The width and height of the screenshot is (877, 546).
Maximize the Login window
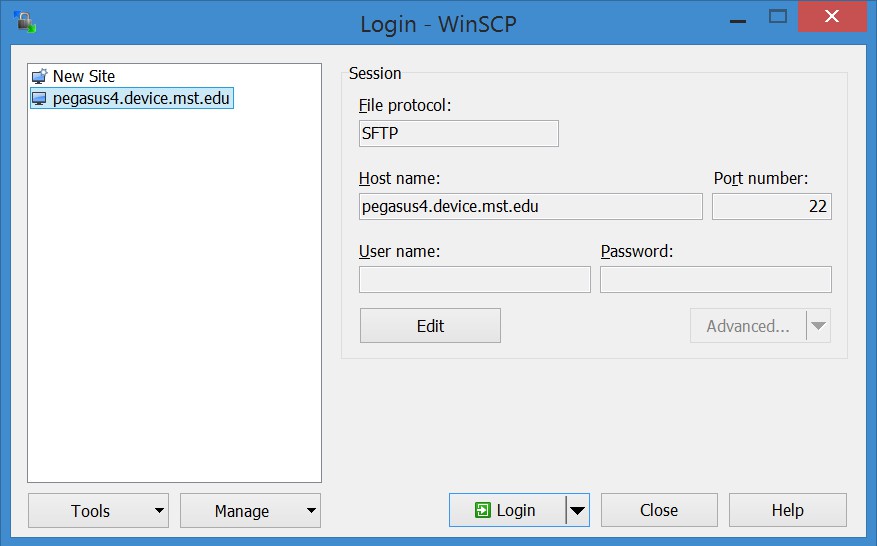778,17
